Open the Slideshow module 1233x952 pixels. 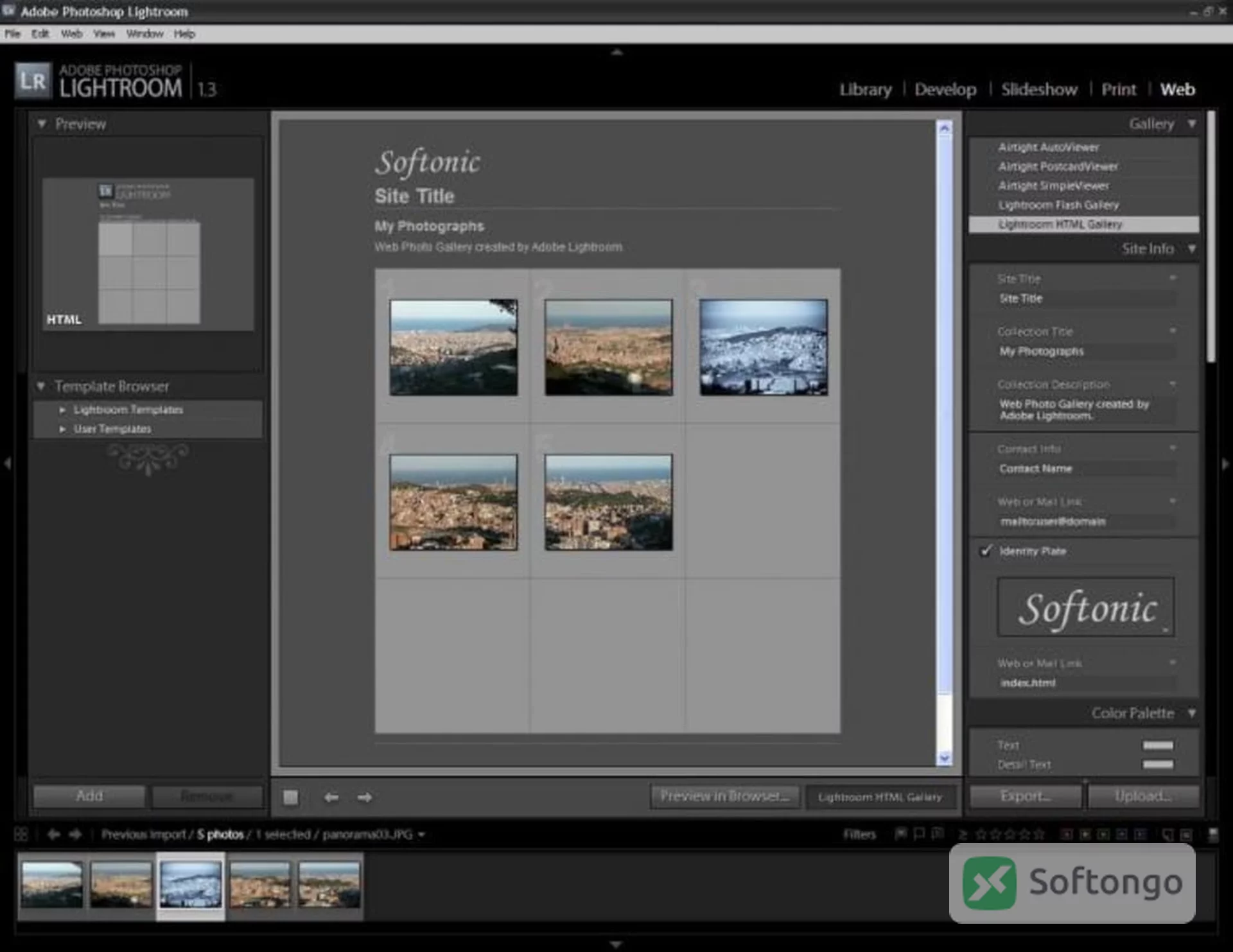1039,89
